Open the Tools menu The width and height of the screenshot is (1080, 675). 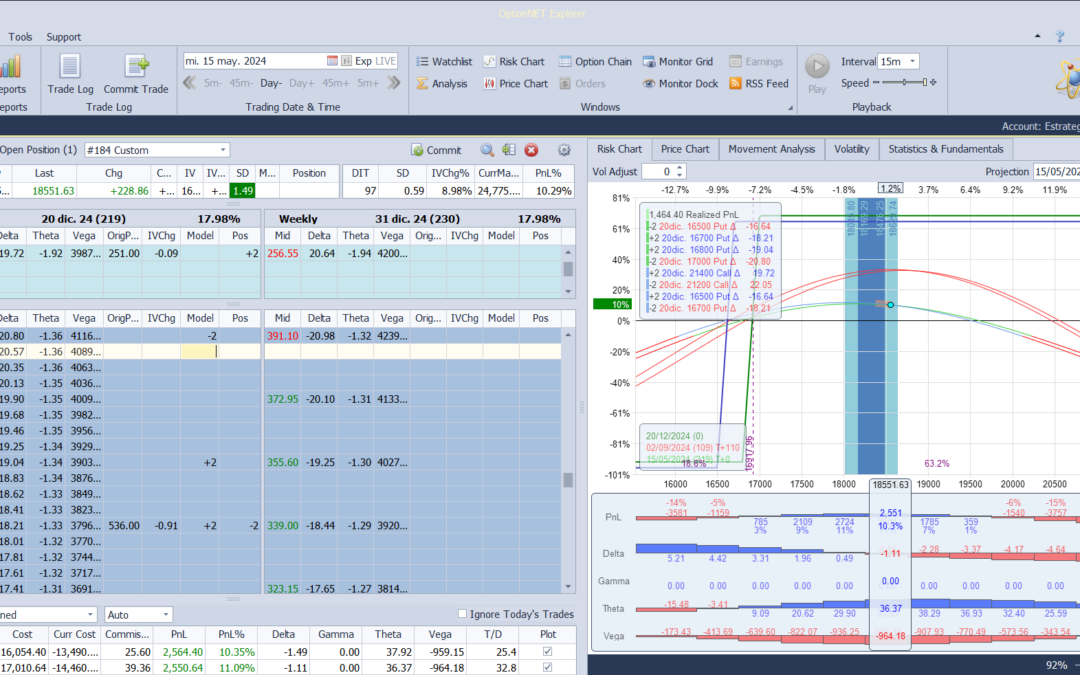(x=20, y=37)
